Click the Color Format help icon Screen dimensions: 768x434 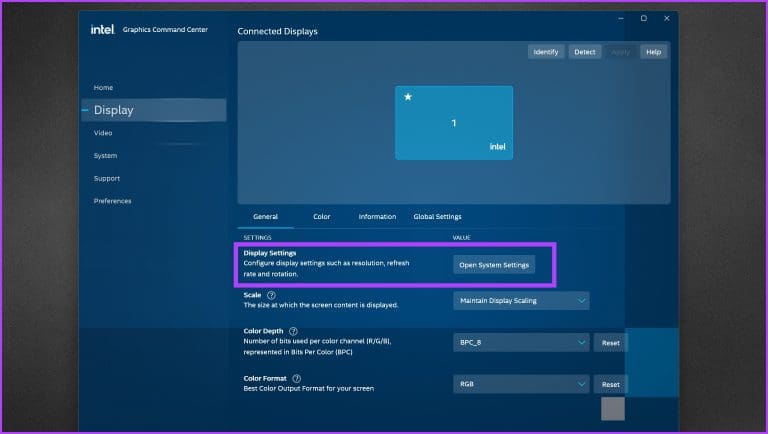click(297, 378)
